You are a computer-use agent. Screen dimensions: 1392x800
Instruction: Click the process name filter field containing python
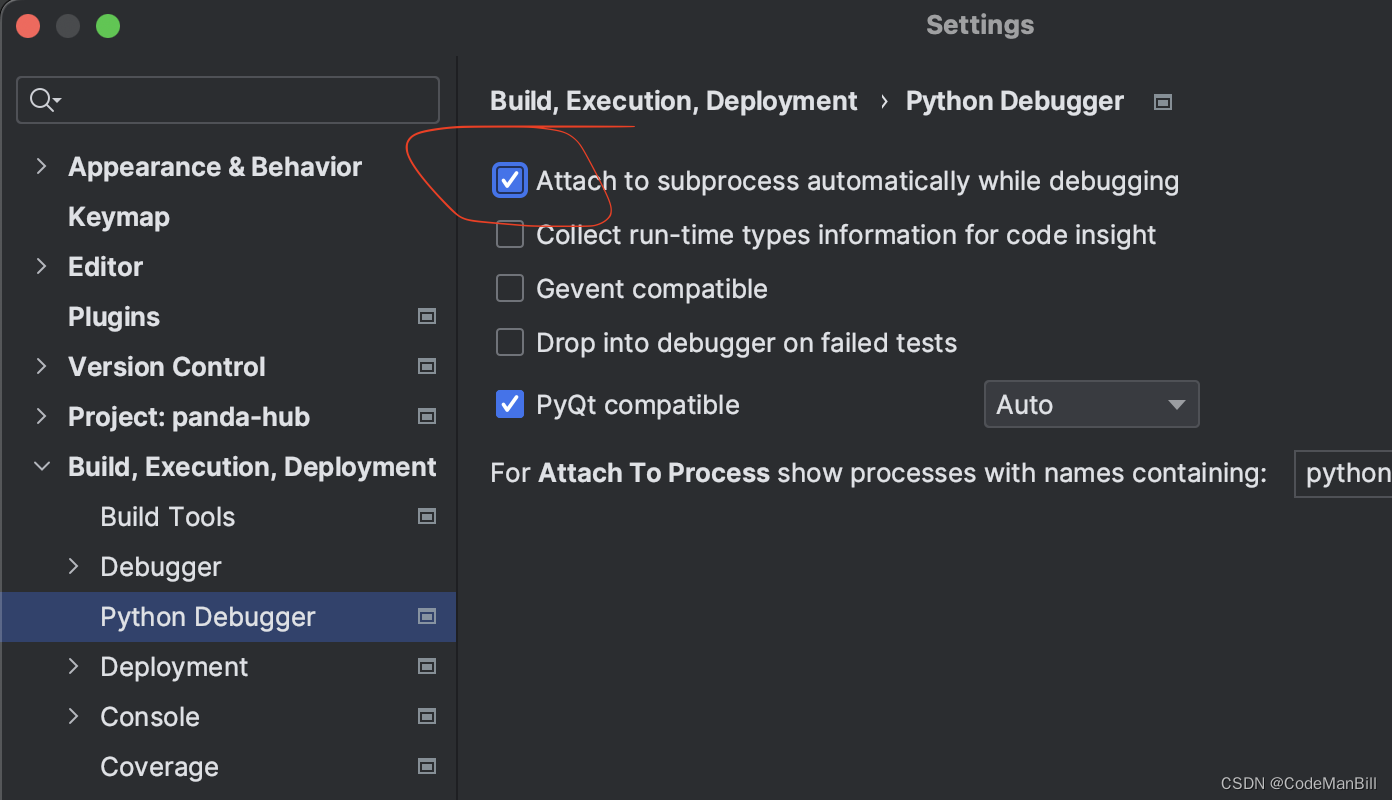pos(1343,473)
